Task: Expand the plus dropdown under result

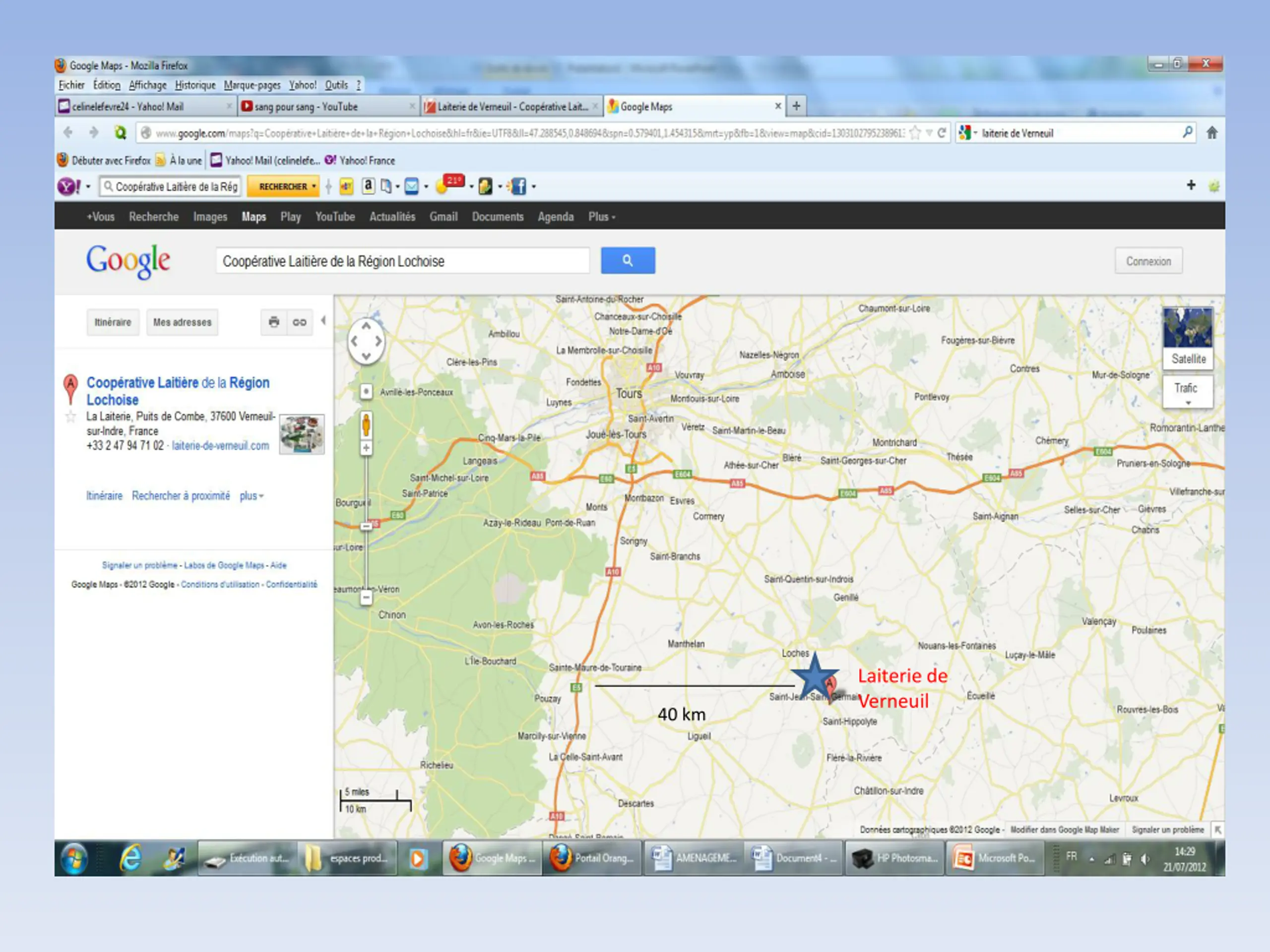Action: pos(252,496)
